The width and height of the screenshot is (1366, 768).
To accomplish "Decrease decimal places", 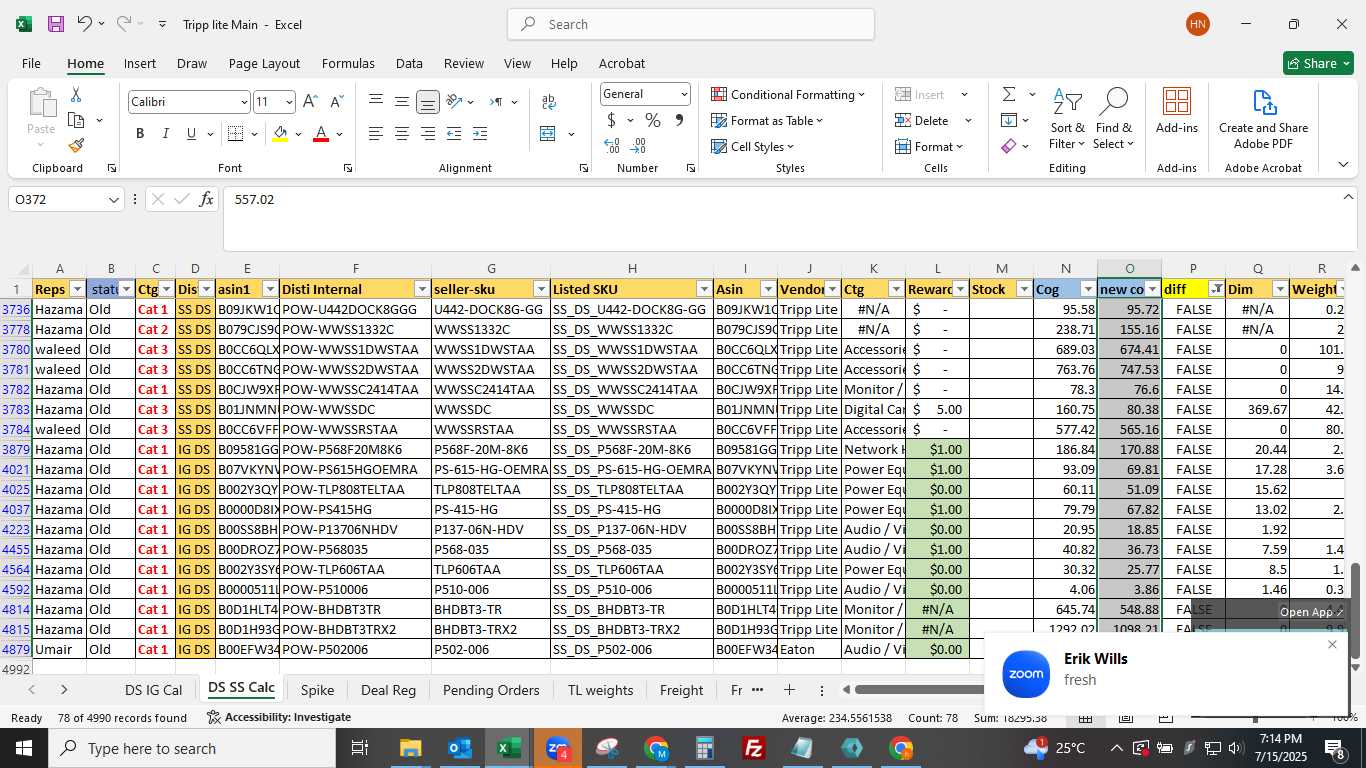I will [x=639, y=146].
